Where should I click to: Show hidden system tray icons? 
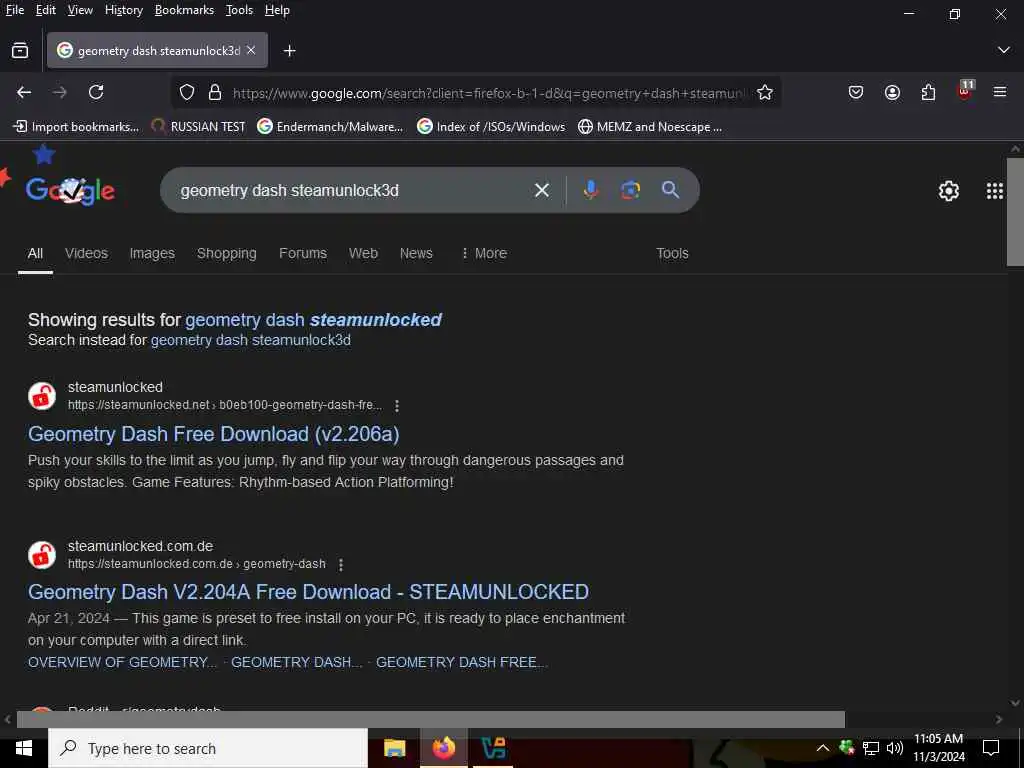pos(823,748)
